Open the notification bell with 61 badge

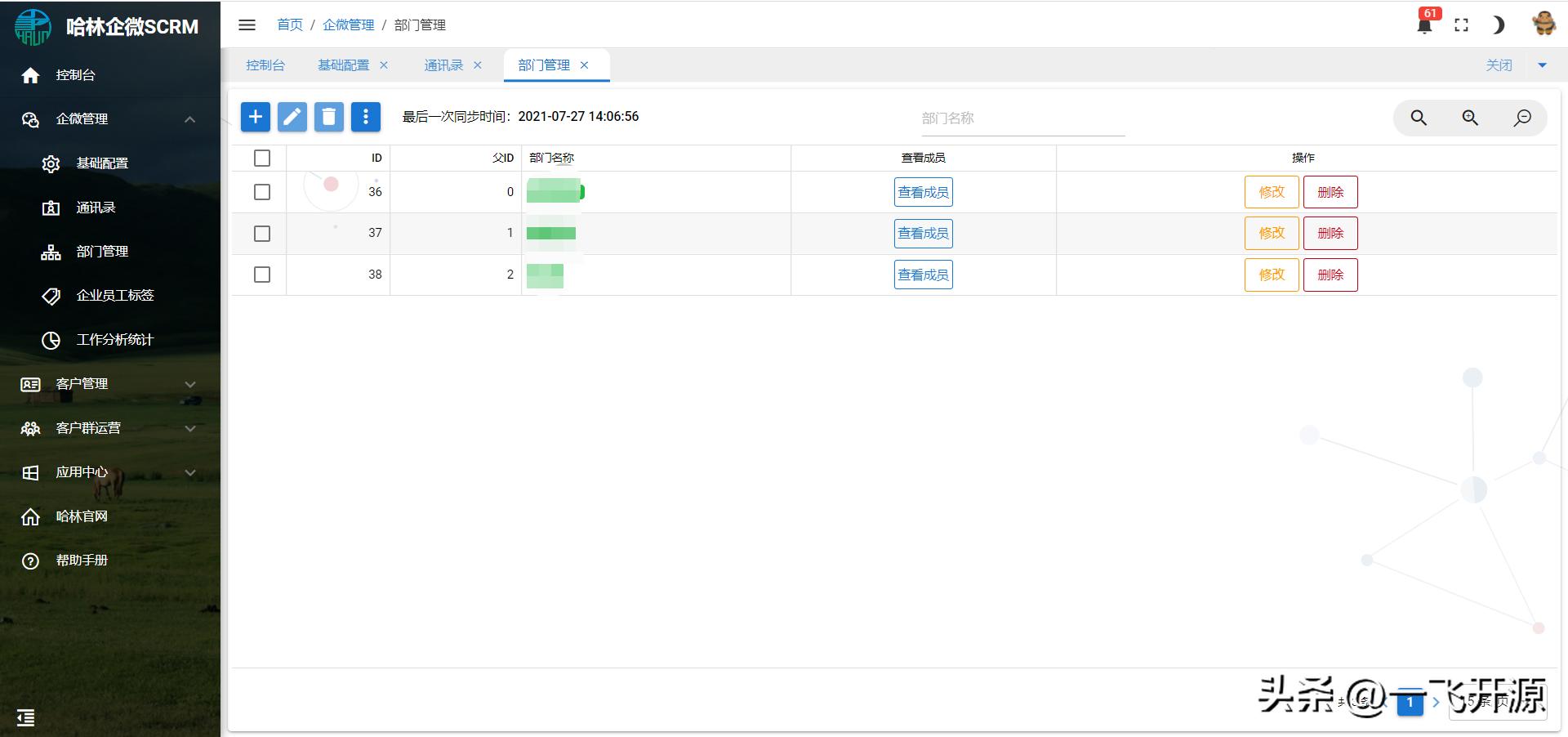[x=1424, y=25]
